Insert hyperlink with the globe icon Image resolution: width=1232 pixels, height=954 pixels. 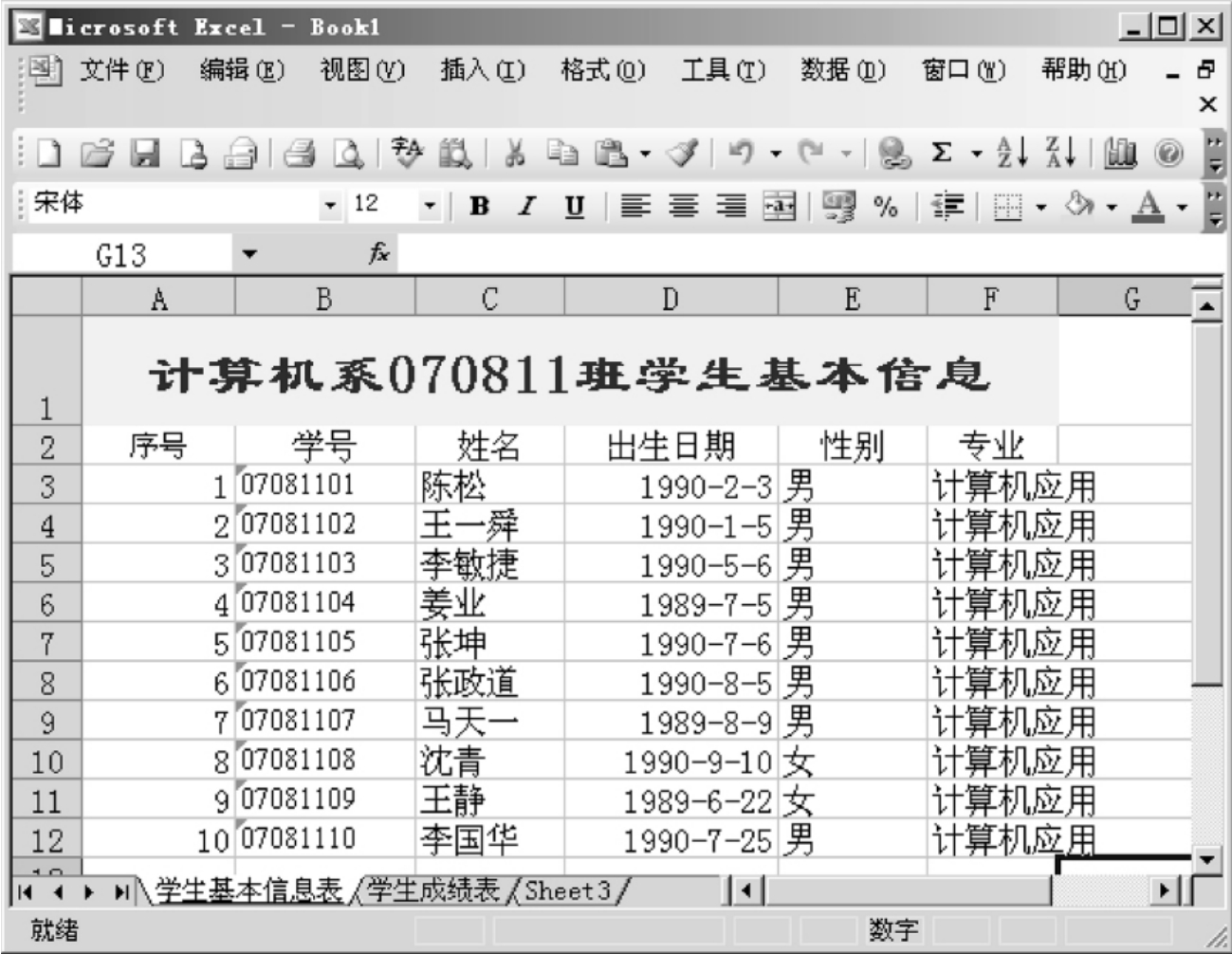coord(893,153)
